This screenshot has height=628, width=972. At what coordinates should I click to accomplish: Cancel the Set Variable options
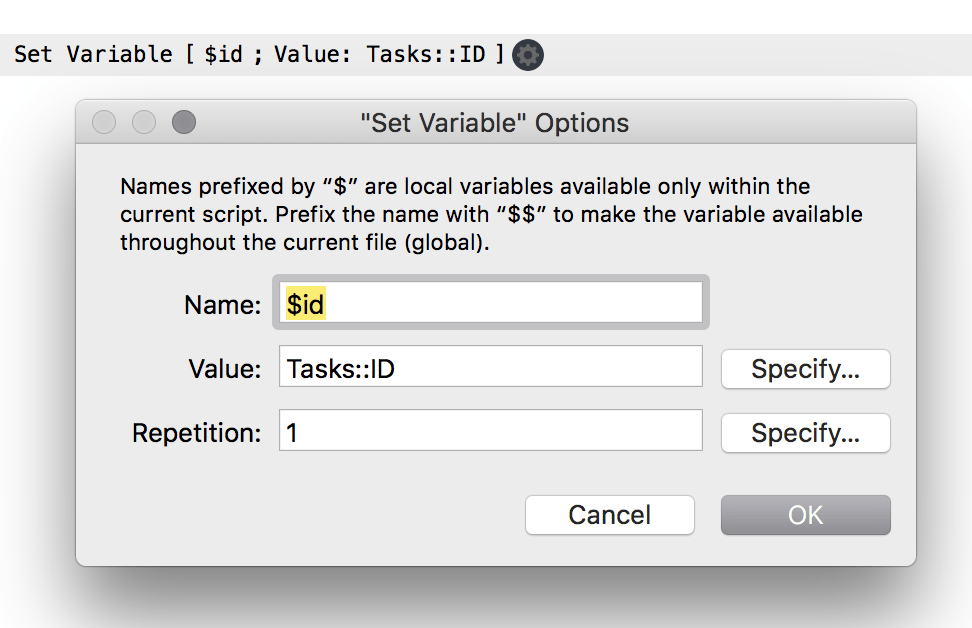[609, 515]
